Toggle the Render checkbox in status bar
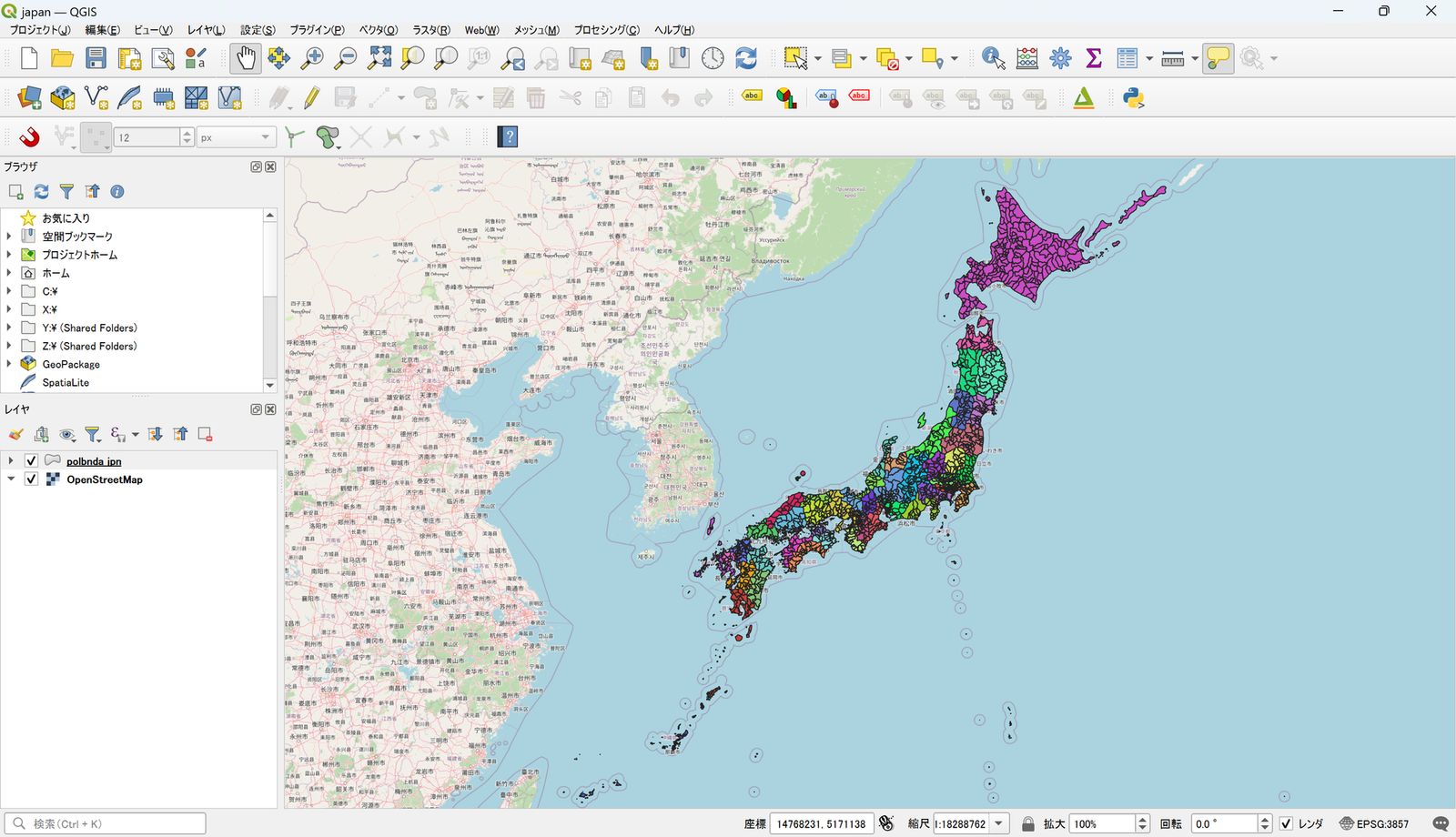1456x837 pixels. (1286, 823)
